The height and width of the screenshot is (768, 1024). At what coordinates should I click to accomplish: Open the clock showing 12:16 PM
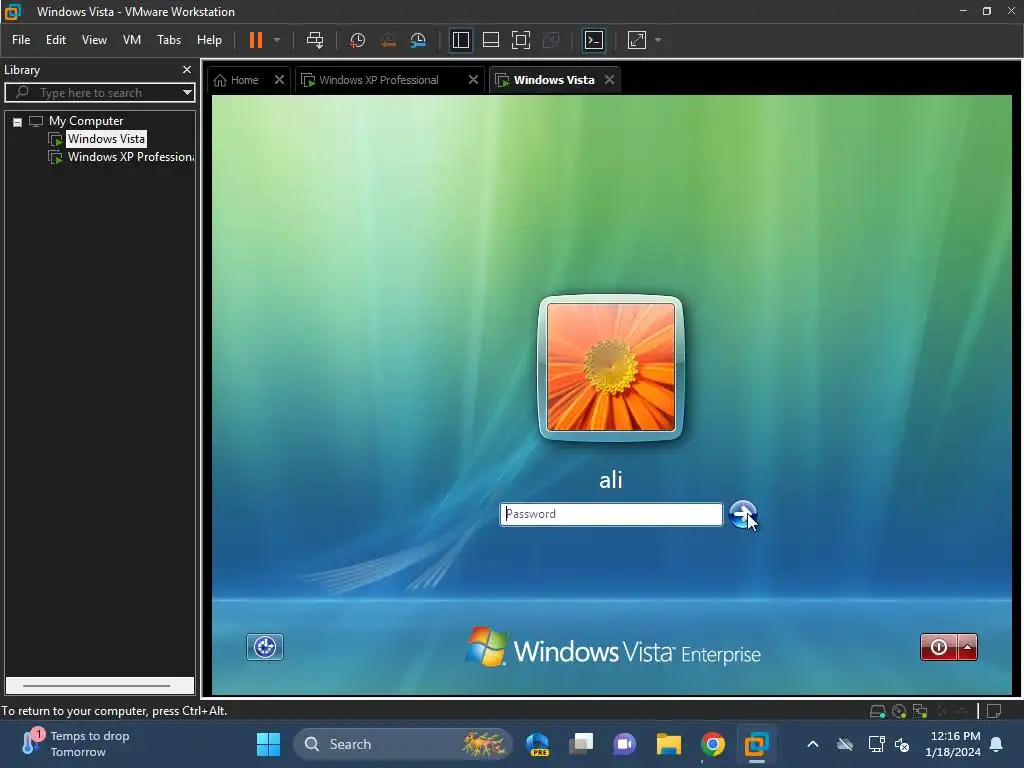(953, 744)
